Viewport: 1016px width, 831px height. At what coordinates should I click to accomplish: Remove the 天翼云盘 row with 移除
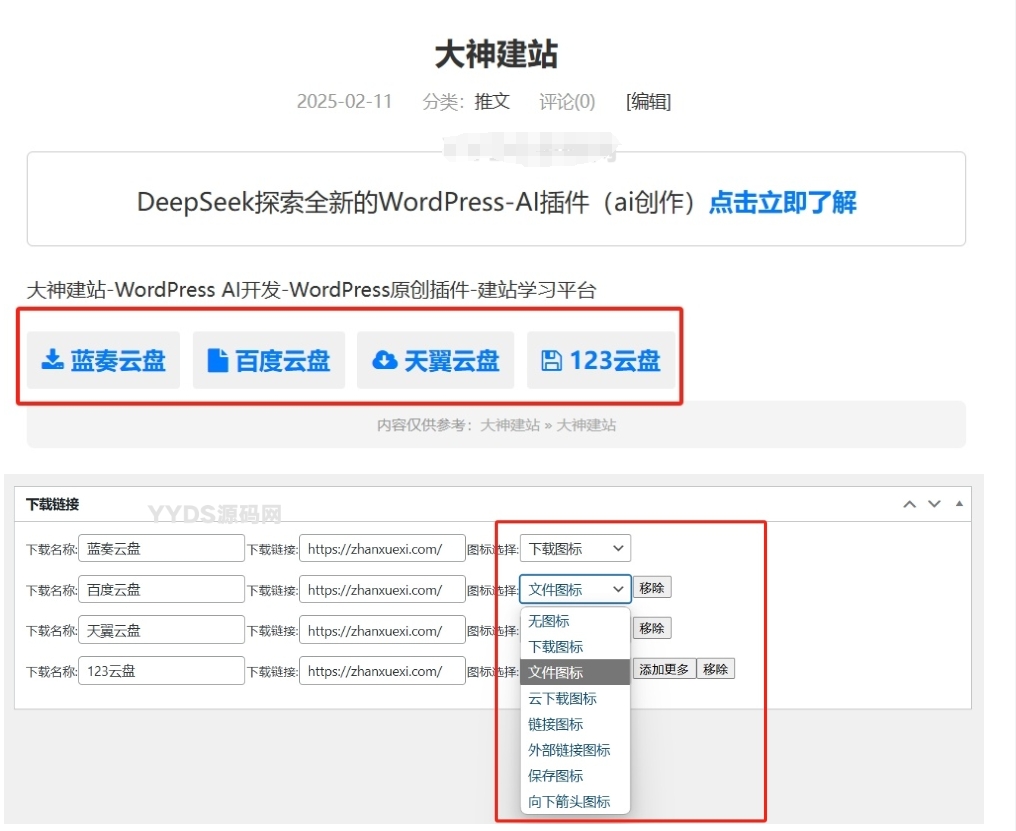tap(652, 628)
